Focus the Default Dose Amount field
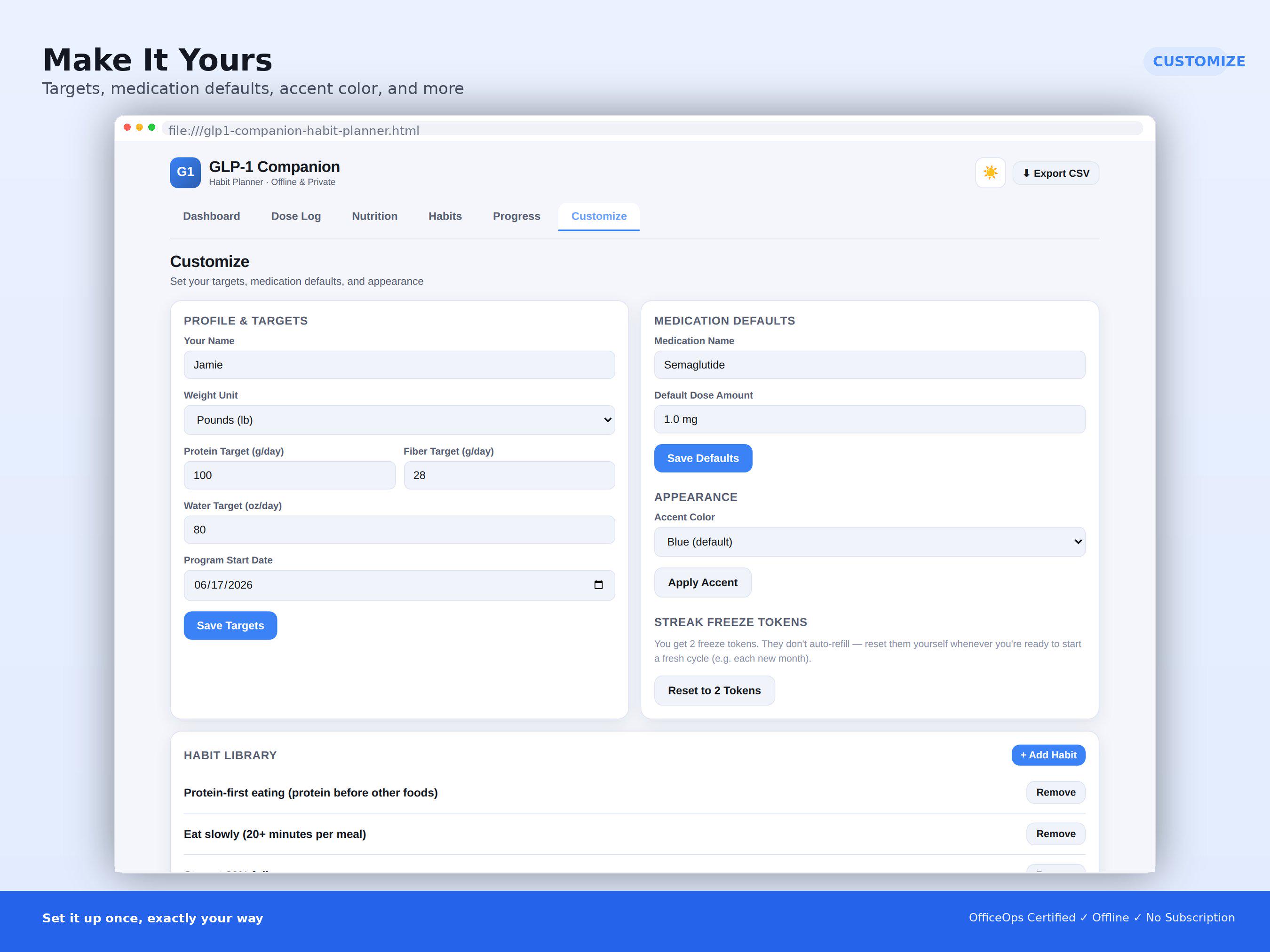The image size is (1270, 952). click(x=869, y=419)
